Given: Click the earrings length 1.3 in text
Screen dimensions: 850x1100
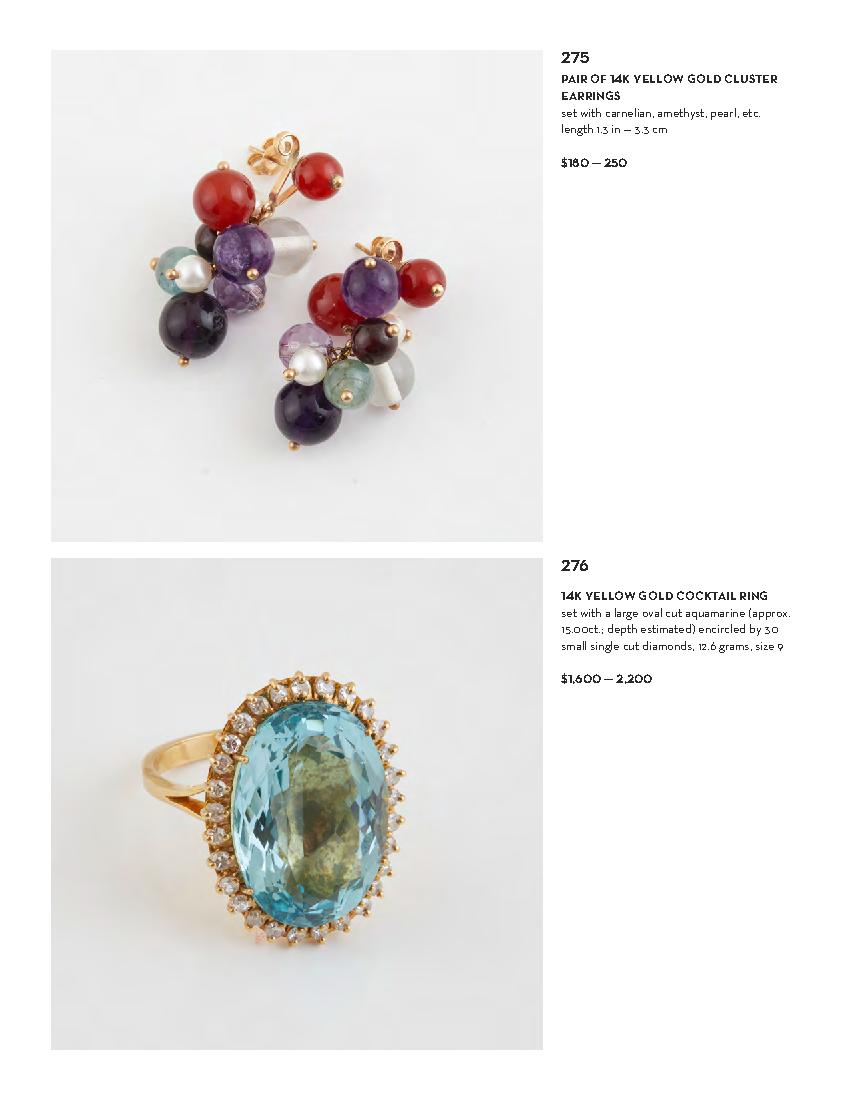Looking at the screenshot, I should pyautogui.click(x=614, y=130).
